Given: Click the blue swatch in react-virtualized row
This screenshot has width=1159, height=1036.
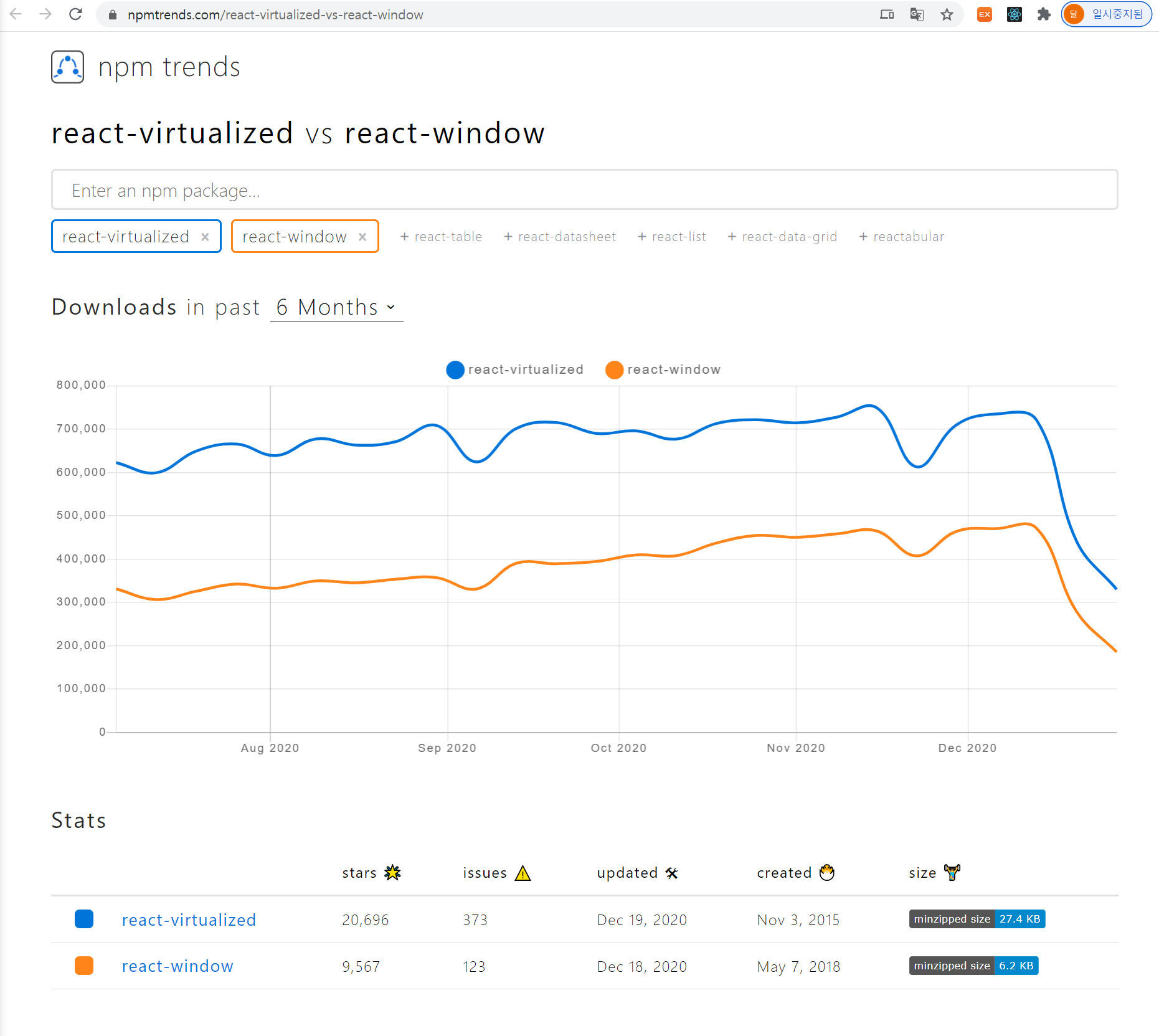Looking at the screenshot, I should click(84, 919).
